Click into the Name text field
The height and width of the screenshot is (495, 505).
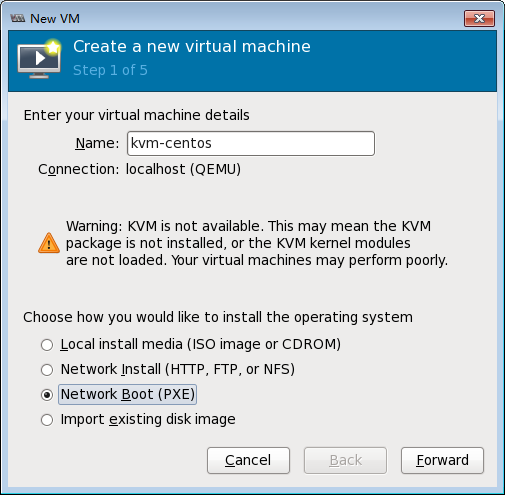tap(251, 143)
